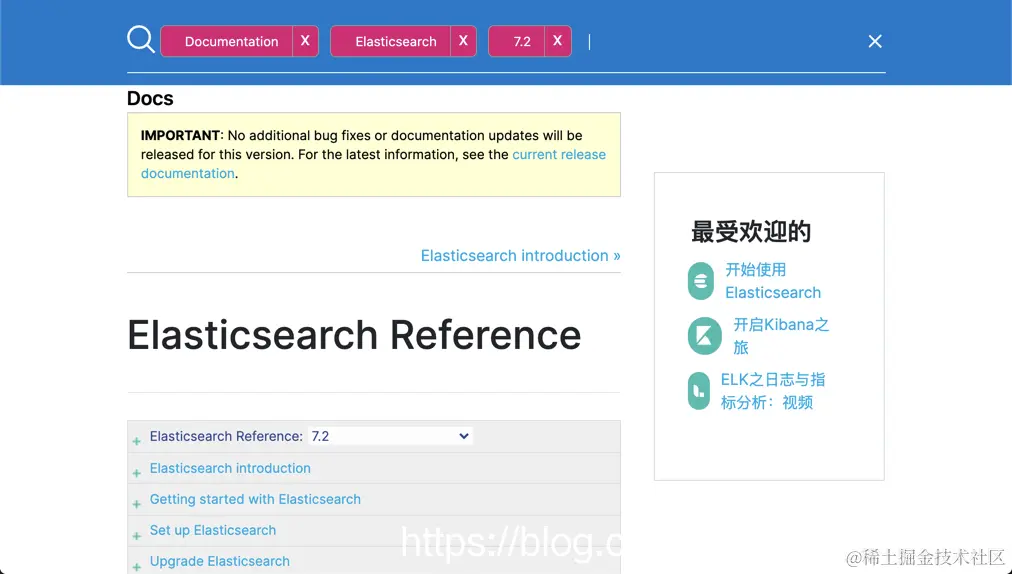Click the Logstash ELK product icon
Screen dimensions: 1012x574
coord(698,391)
